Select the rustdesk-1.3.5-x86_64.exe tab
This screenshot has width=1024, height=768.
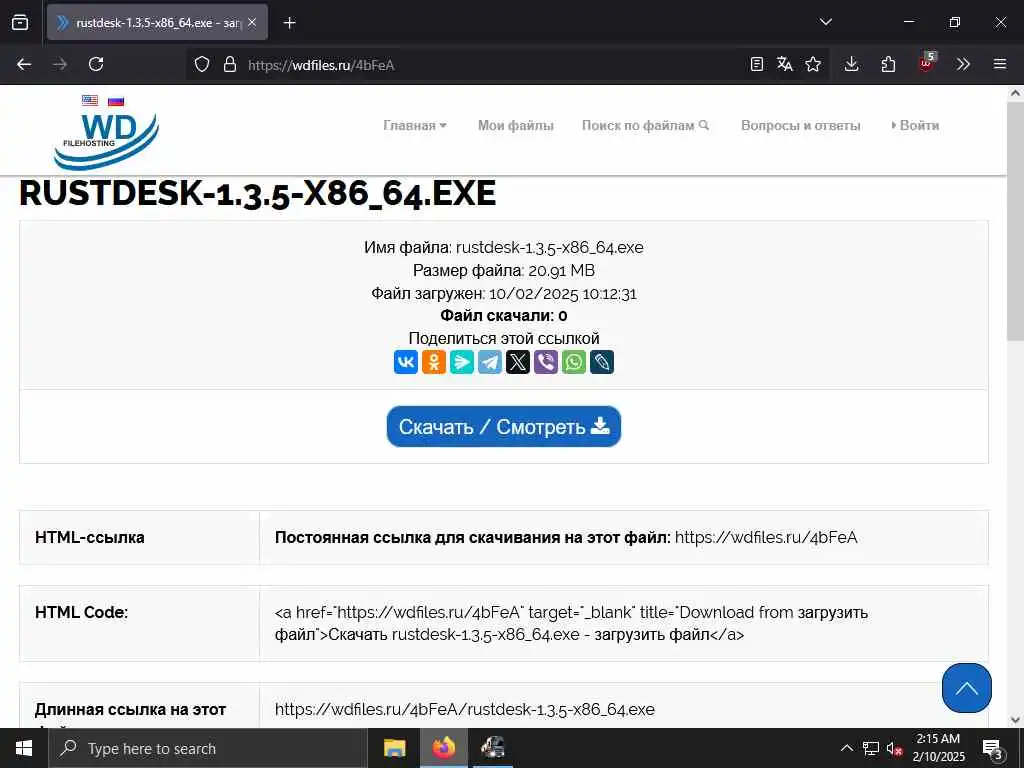tap(157, 23)
